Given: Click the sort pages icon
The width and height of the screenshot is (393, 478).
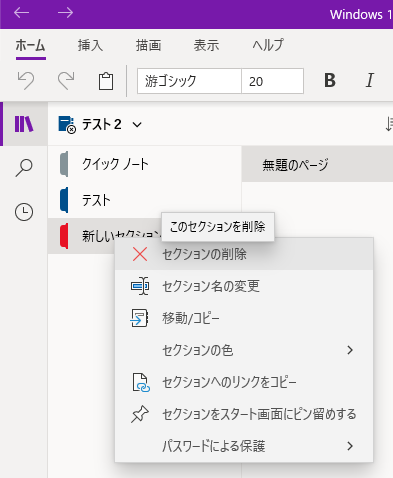Looking at the screenshot, I should pos(389,124).
